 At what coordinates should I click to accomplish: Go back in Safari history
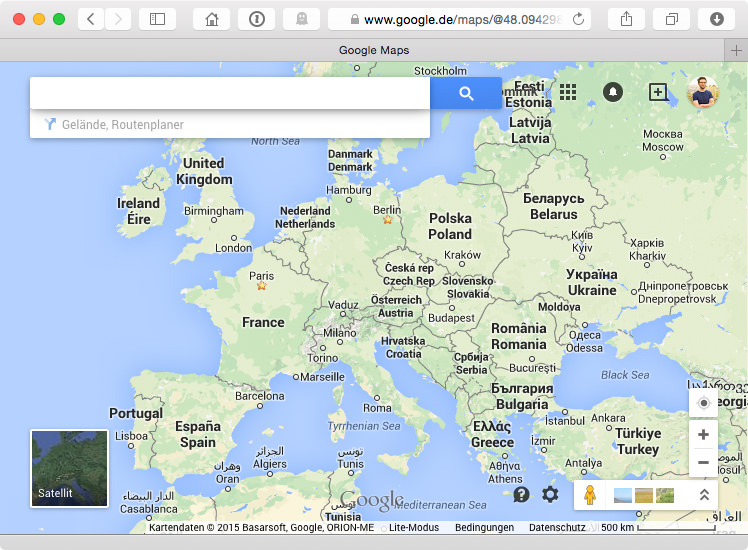pyautogui.click(x=91, y=19)
